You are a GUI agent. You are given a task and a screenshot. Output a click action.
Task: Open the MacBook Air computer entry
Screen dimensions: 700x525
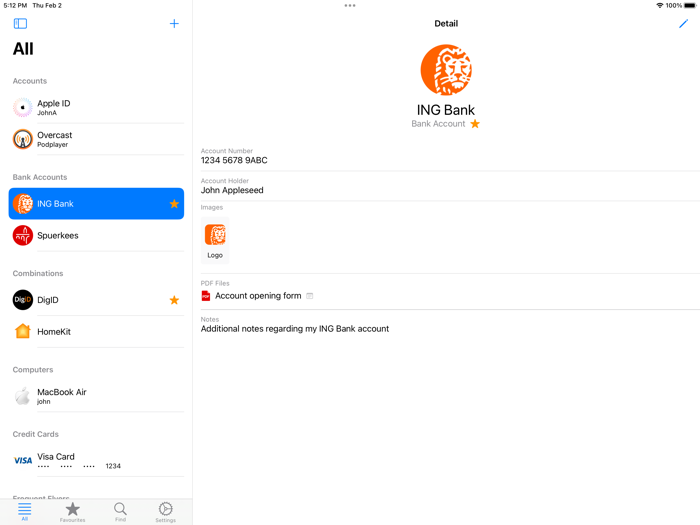(96, 396)
